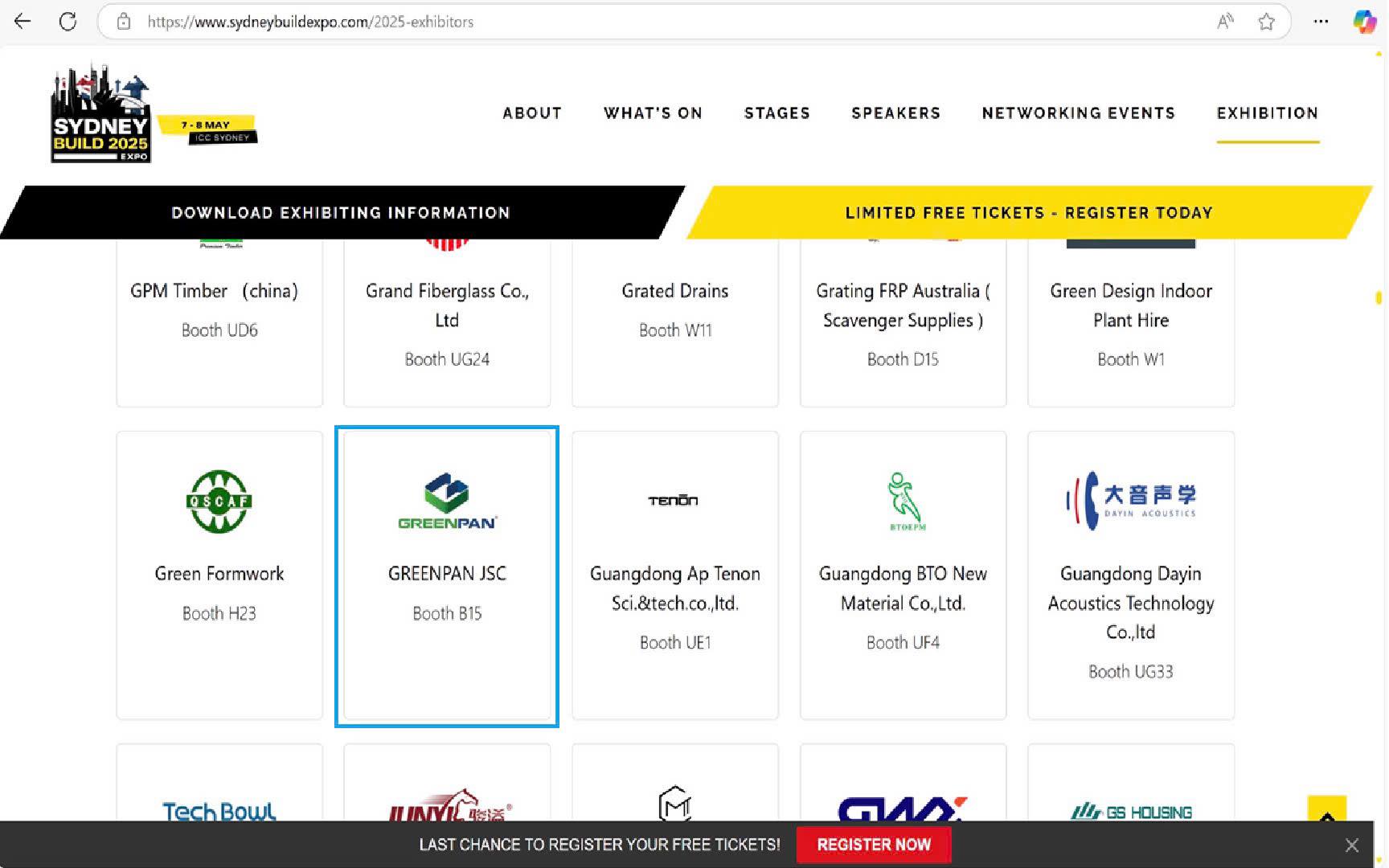The image size is (1389, 868).
Task: Open the STAGES menu
Action: [777, 113]
